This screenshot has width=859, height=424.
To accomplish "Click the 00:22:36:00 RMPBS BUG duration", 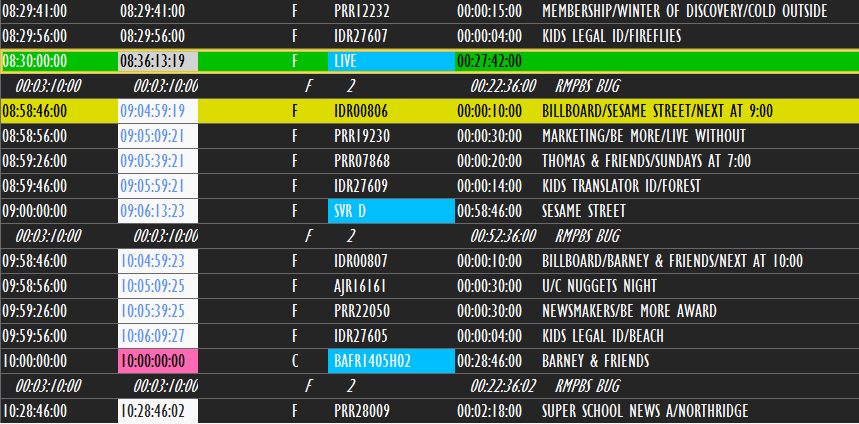I will tap(503, 86).
